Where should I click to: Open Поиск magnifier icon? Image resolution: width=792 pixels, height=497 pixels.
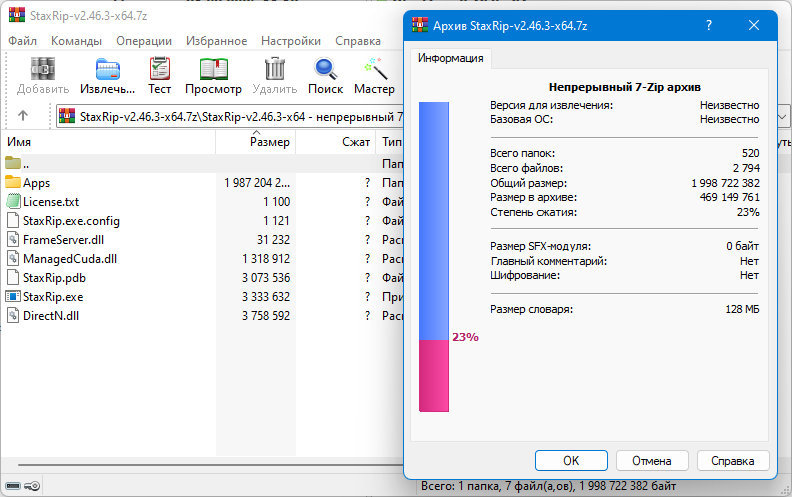(325, 69)
